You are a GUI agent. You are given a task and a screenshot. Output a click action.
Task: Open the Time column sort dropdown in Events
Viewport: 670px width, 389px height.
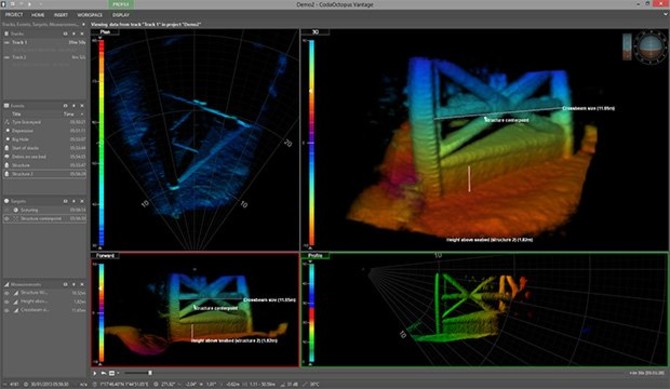(82, 114)
